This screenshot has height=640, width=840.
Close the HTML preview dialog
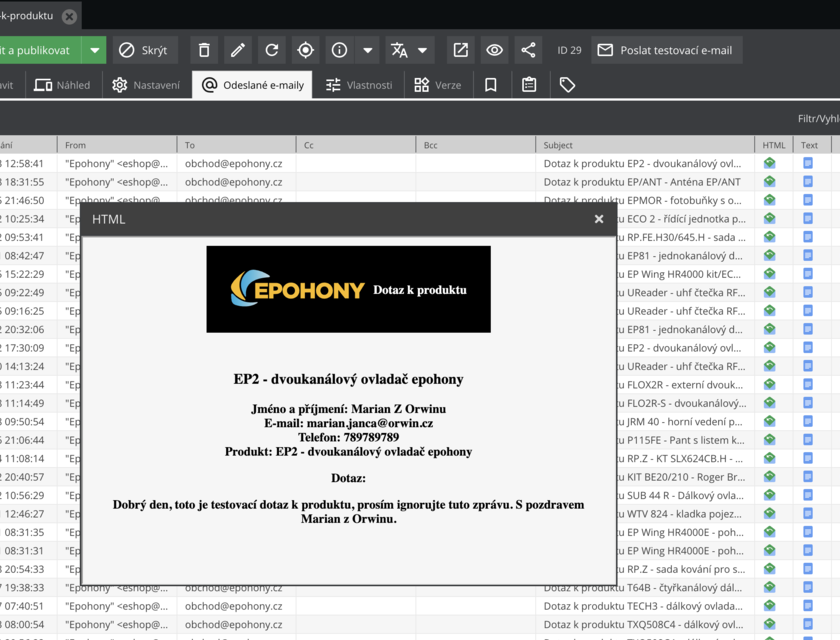[x=598, y=219]
